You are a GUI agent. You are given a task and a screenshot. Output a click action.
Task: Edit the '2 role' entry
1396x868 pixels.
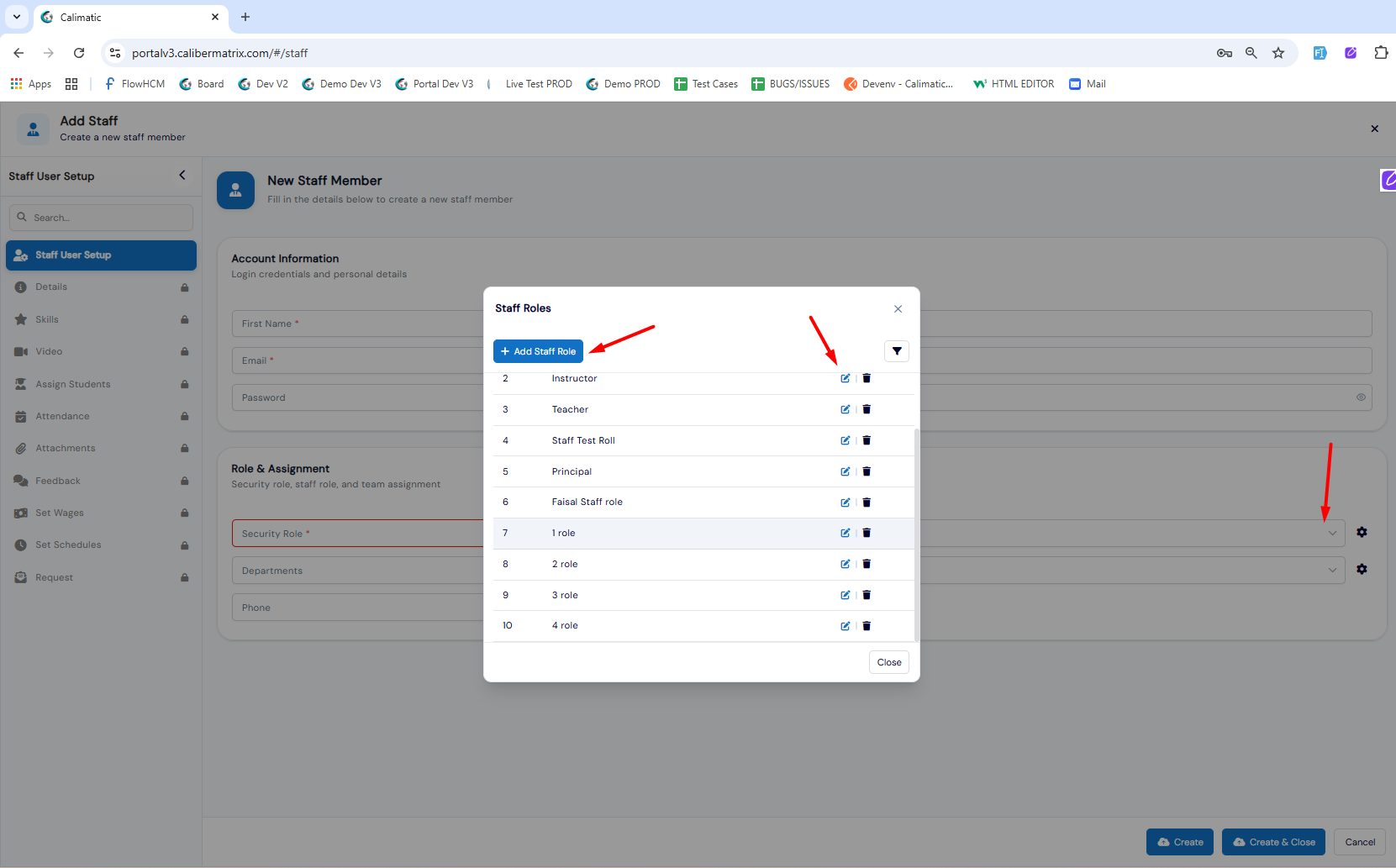(x=845, y=564)
